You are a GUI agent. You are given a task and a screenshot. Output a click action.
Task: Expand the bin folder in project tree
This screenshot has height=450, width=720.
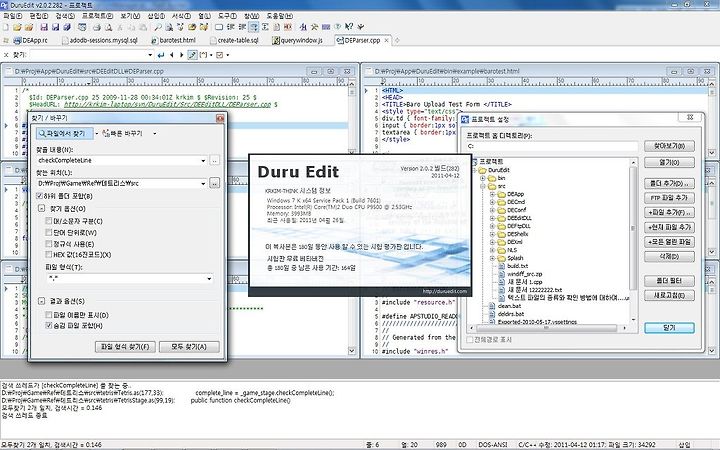click(x=483, y=178)
